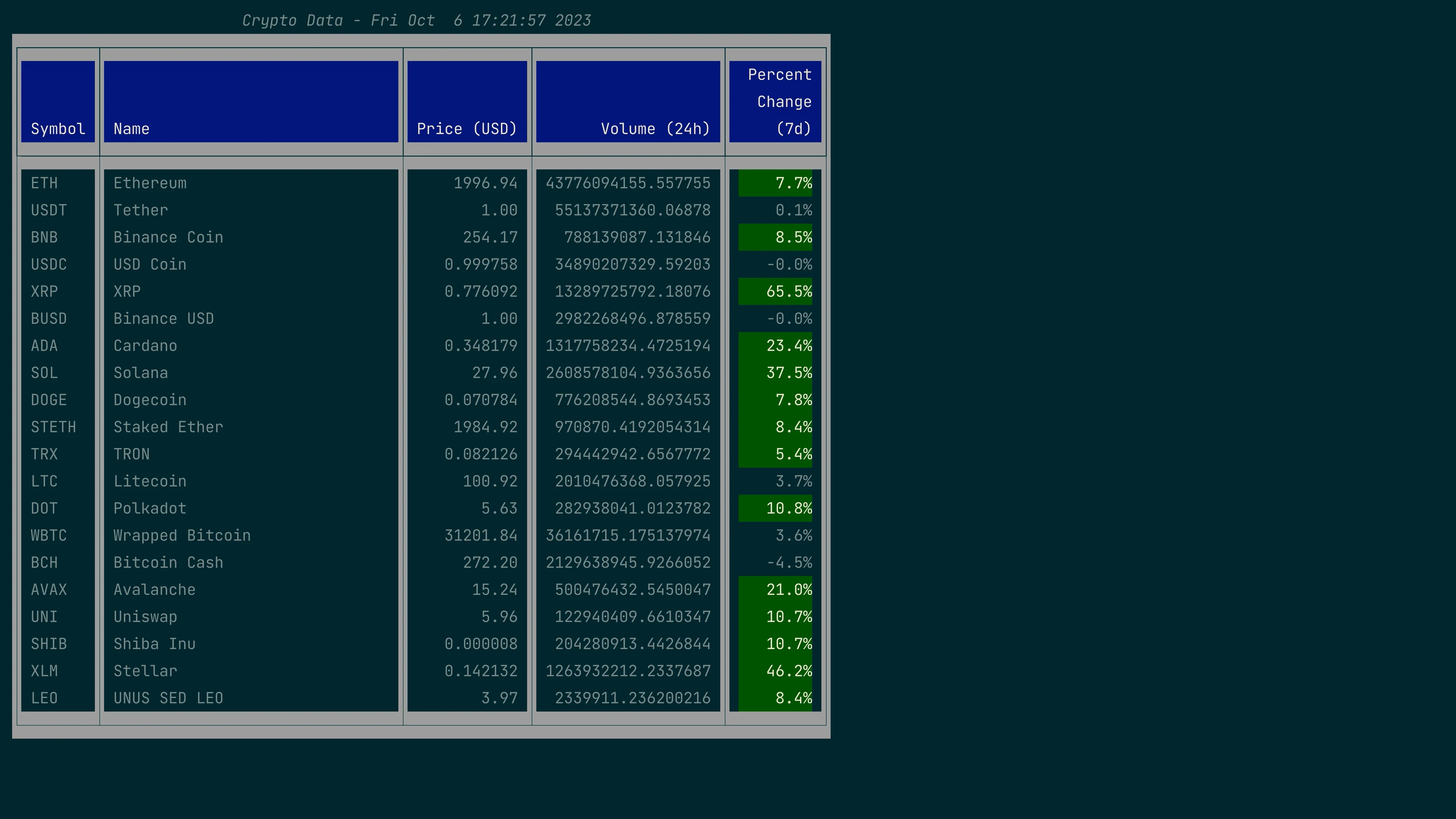Screen dimensions: 1456x819
Task: Click Wrapped Bitcoin price 31201.84
Action: 480,535
